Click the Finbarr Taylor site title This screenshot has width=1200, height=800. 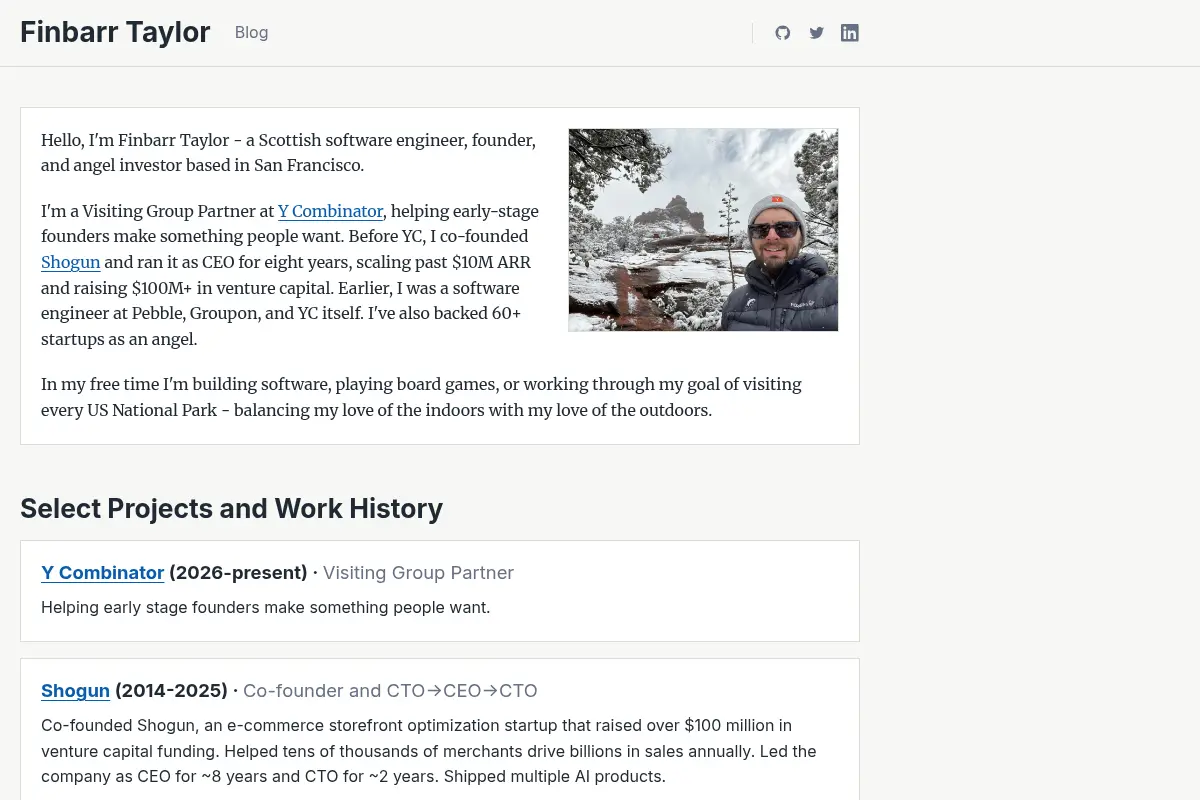pos(115,32)
